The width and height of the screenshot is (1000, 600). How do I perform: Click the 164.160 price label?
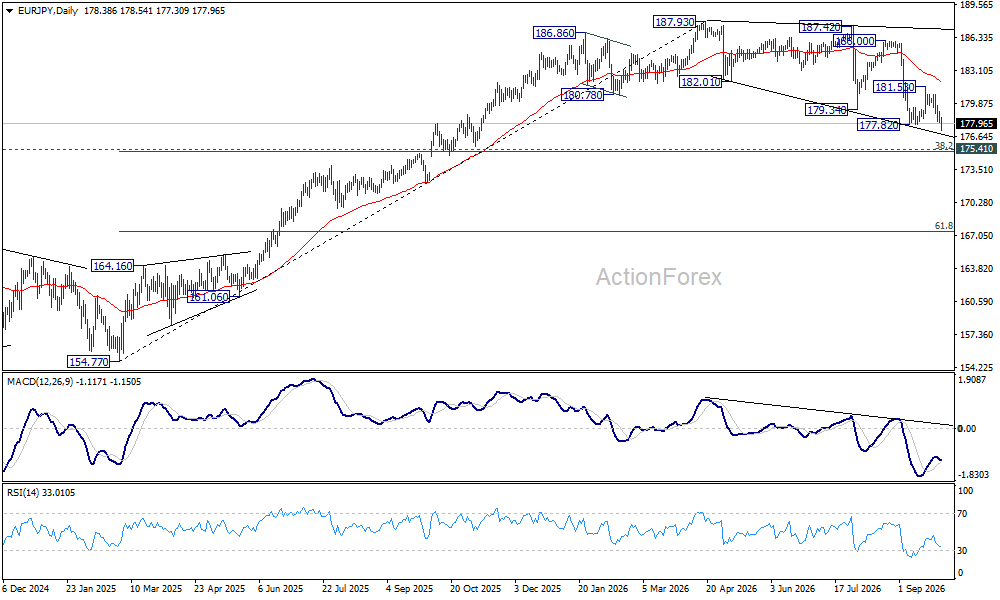pos(112,266)
